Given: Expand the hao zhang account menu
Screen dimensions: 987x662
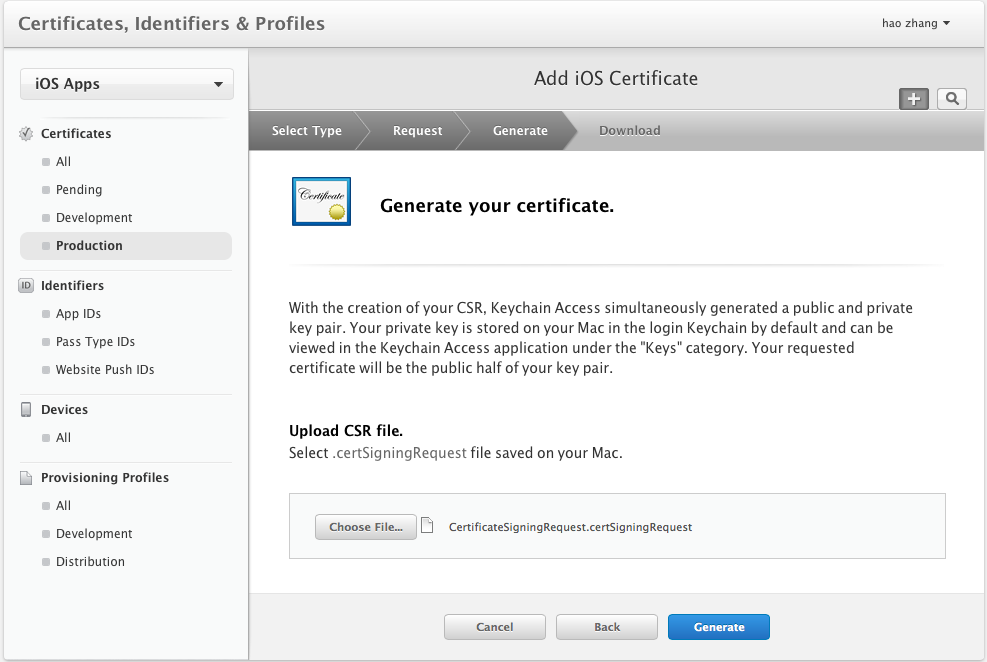Looking at the screenshot, I should point(915,23).
